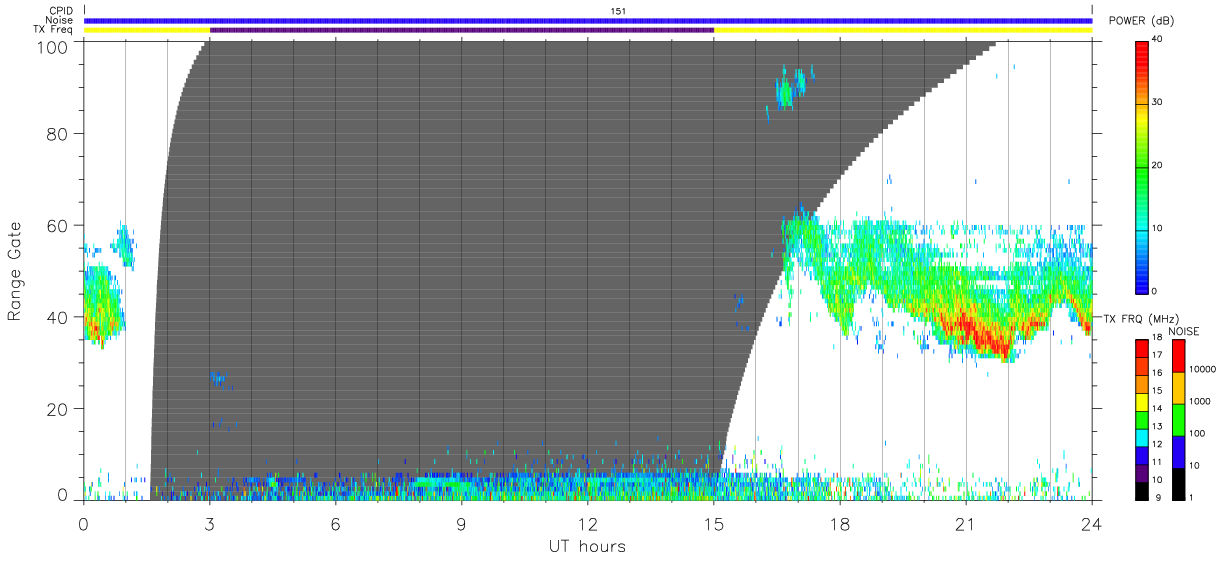Click the POWER (dB) legend title
The image size is (1228, 567).
(x=1143, y=22)
